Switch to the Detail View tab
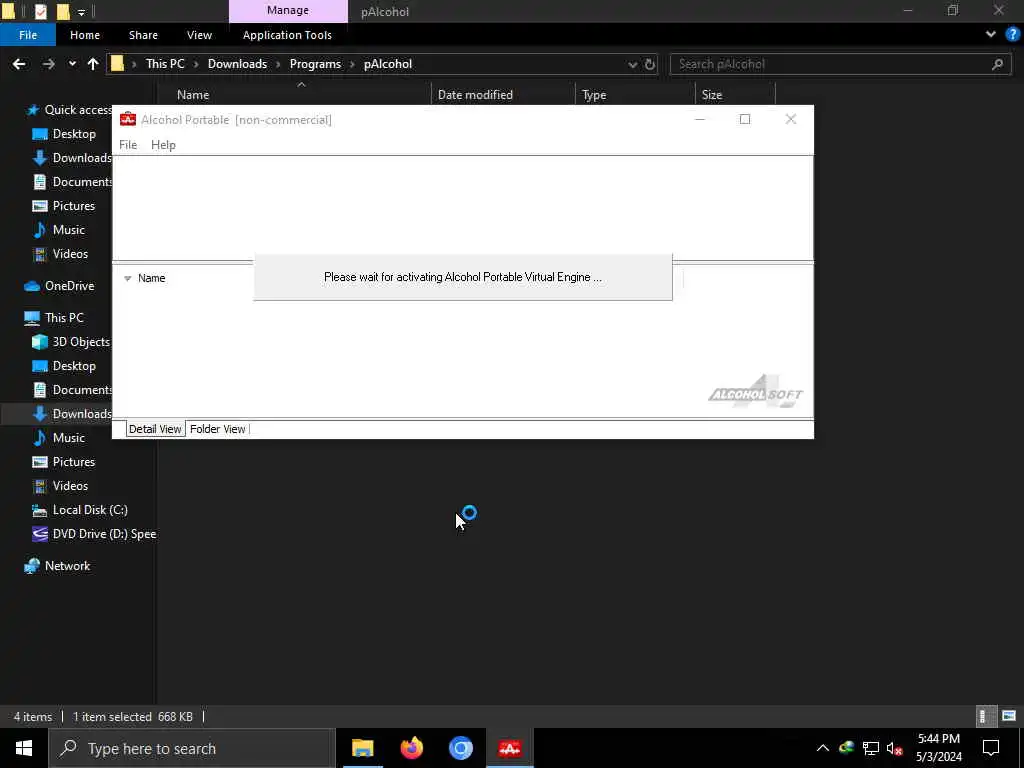Image resolution: width=1024 pixels, height=768 pixels. tap(155, 429)
